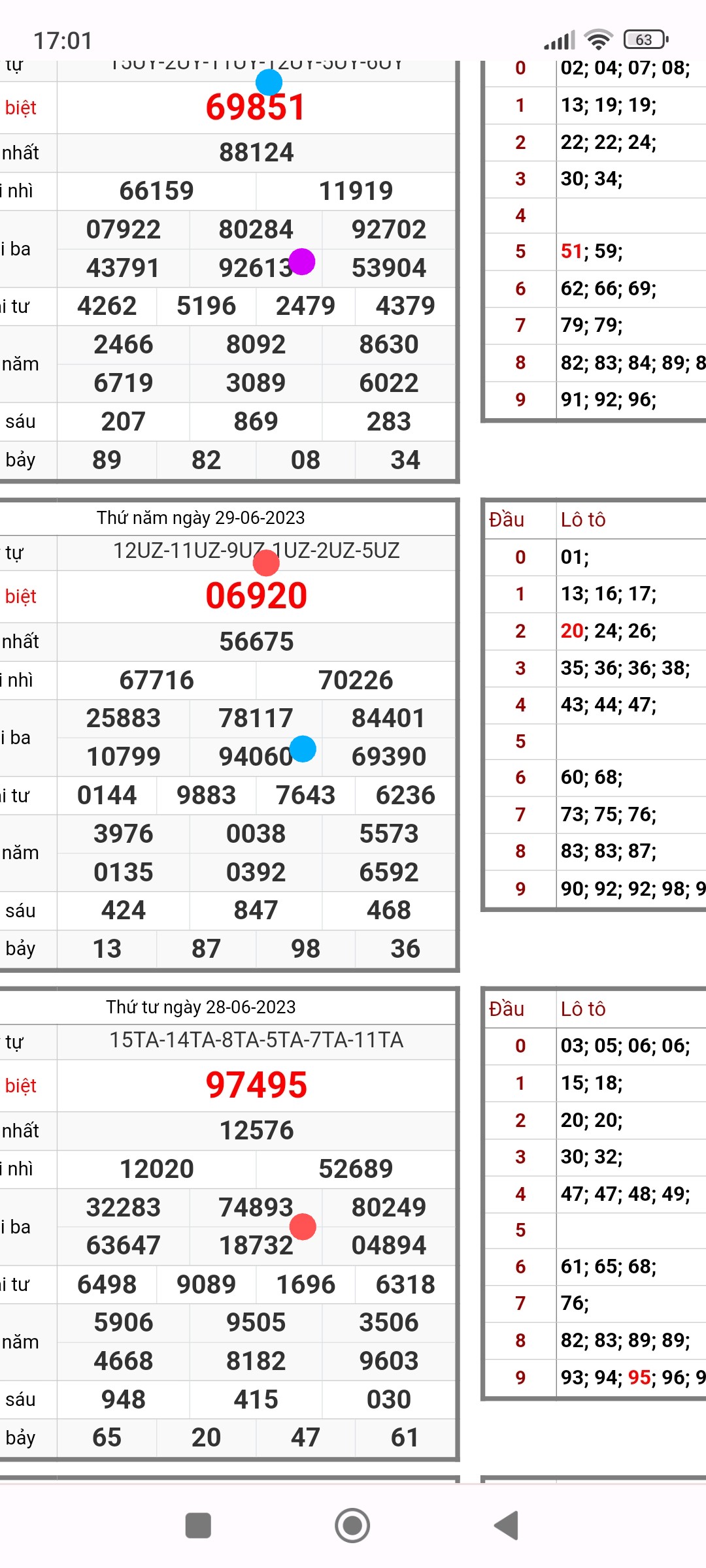This screenshot has height=1568, width=706.
Task: Tap fourth prize number 7643
Action: coord(305,796)
